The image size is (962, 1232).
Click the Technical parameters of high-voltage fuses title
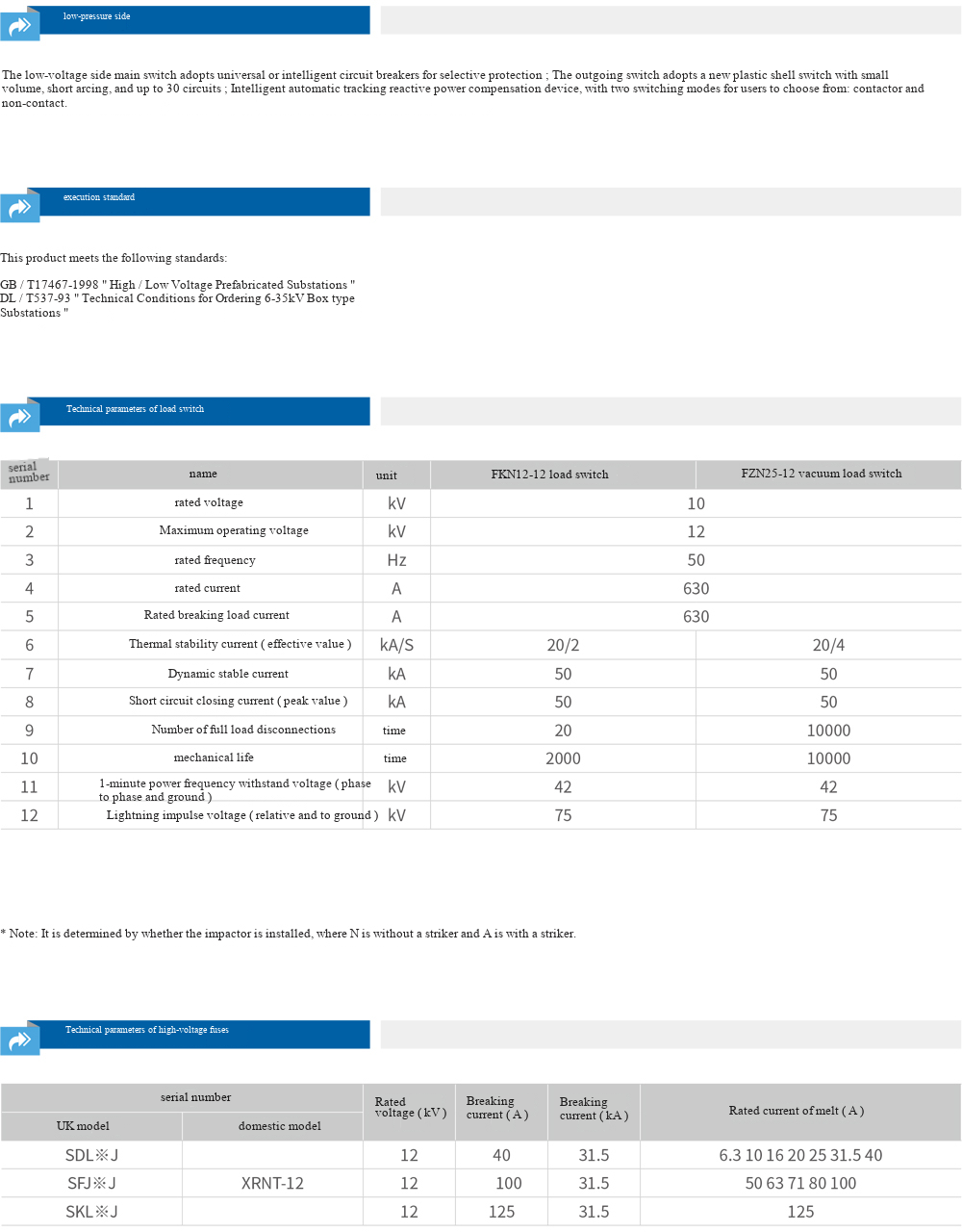tap(146, 1030)
